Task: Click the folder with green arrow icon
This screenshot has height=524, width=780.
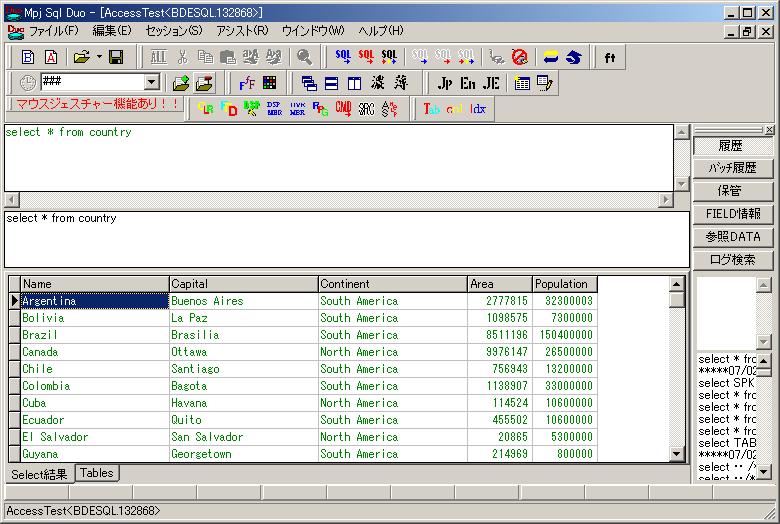Action: [181, 83]
